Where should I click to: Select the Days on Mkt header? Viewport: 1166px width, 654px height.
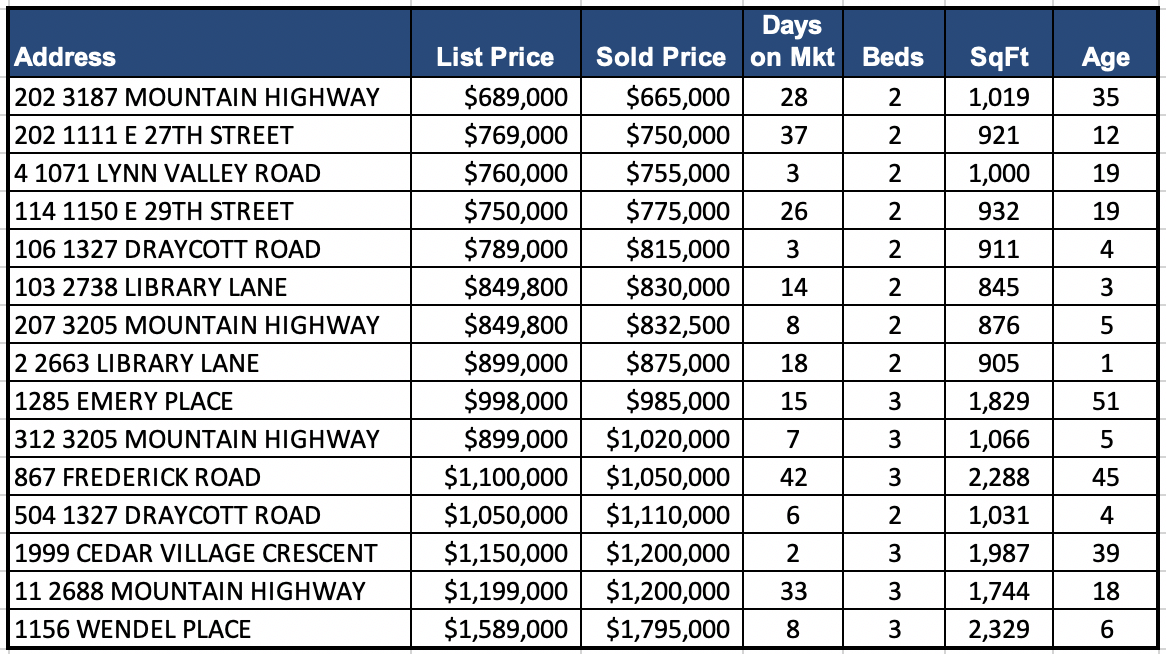pos(792,42)
